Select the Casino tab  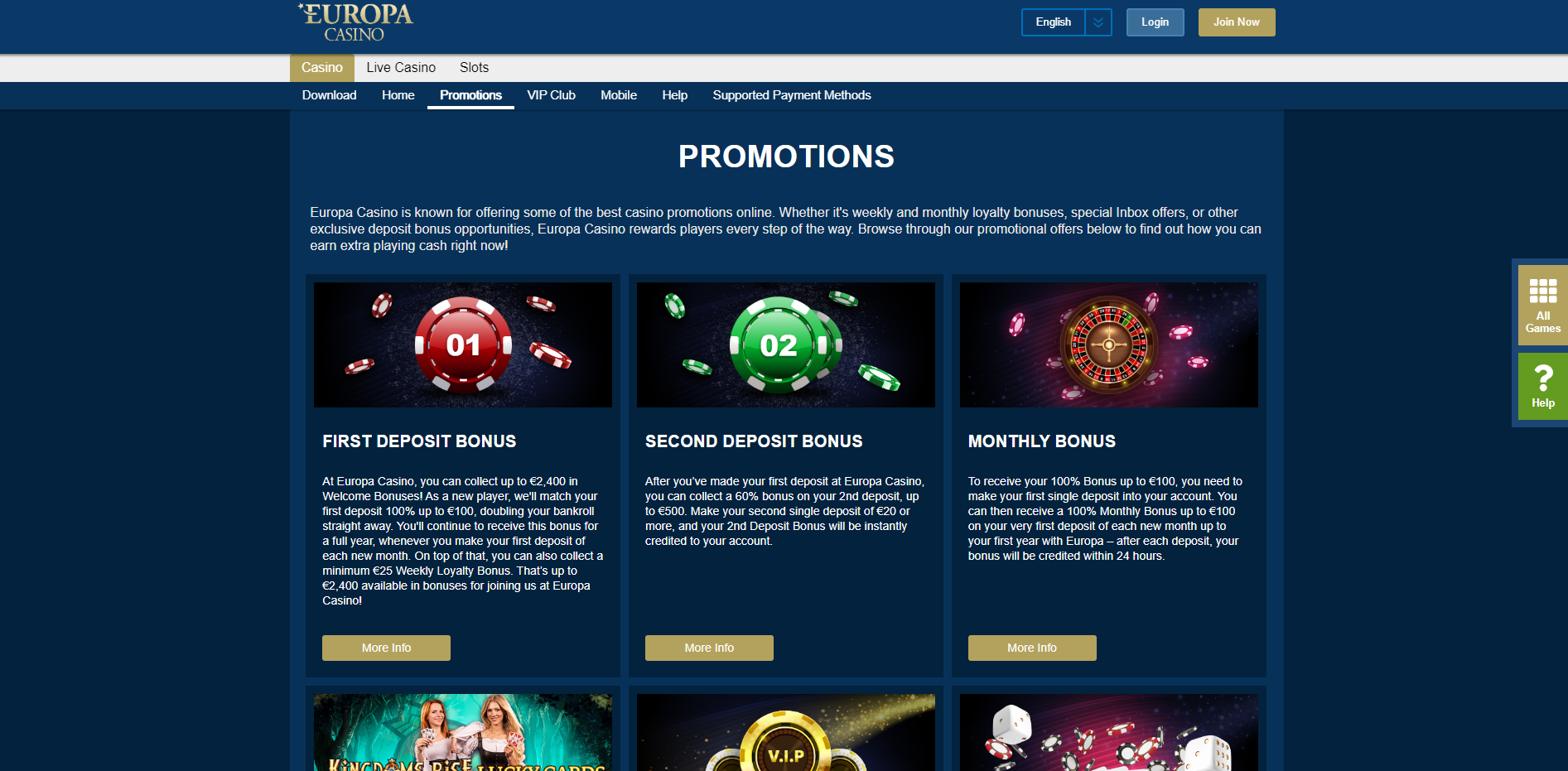coord(322,68)
